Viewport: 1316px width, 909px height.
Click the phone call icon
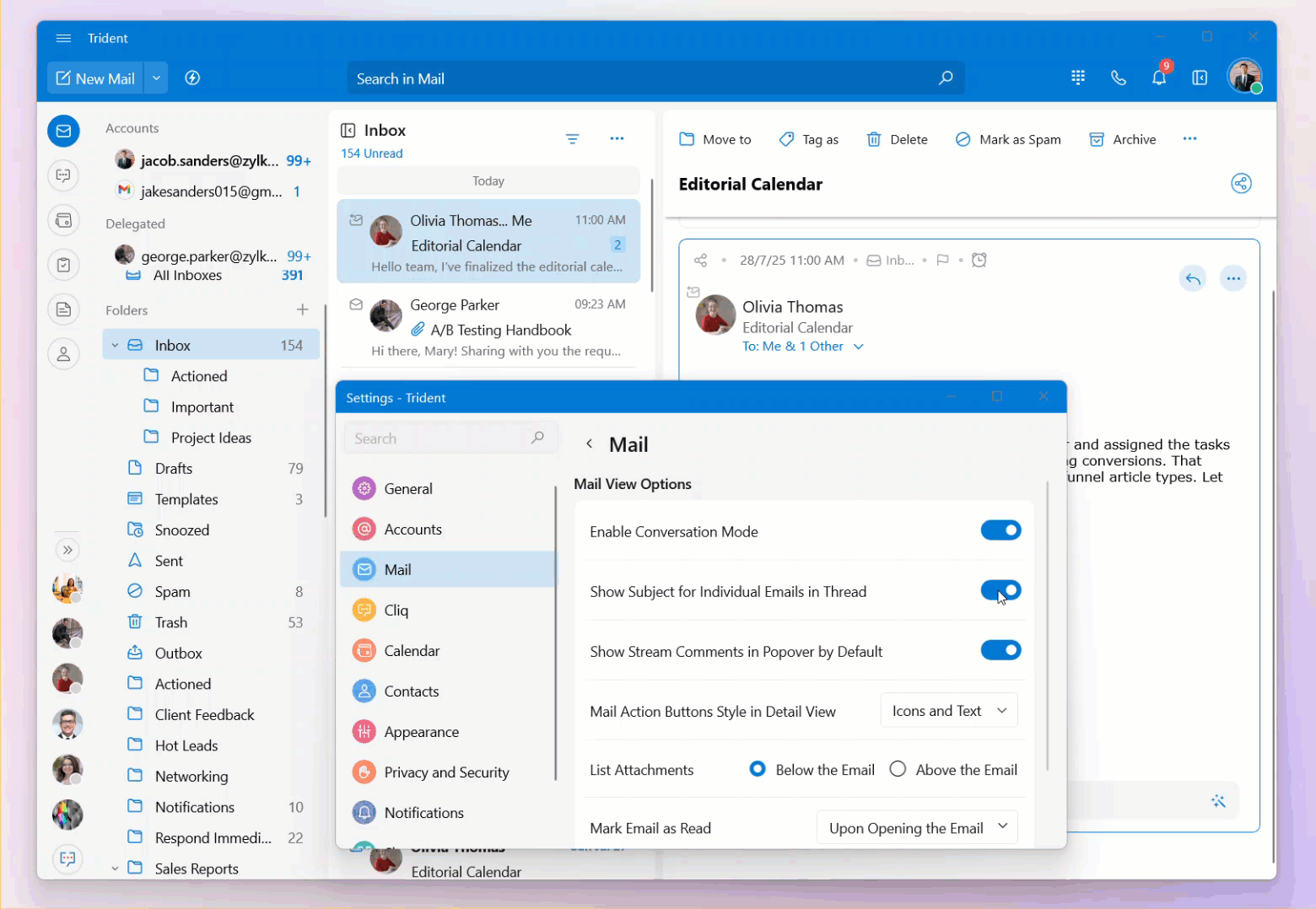tap(1119, 78)
